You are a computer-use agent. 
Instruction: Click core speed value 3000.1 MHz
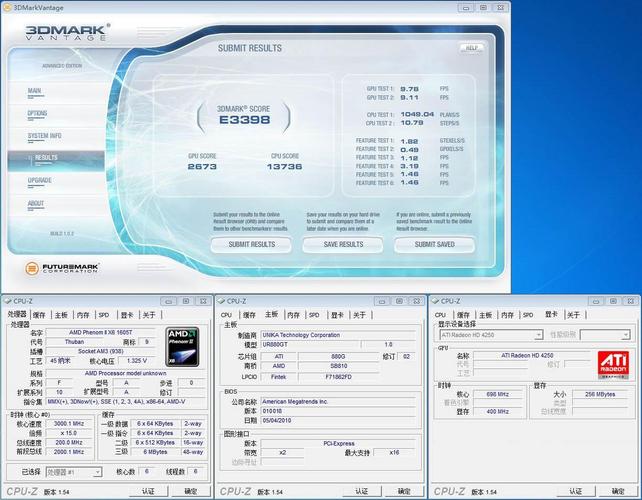coord(69,423)
